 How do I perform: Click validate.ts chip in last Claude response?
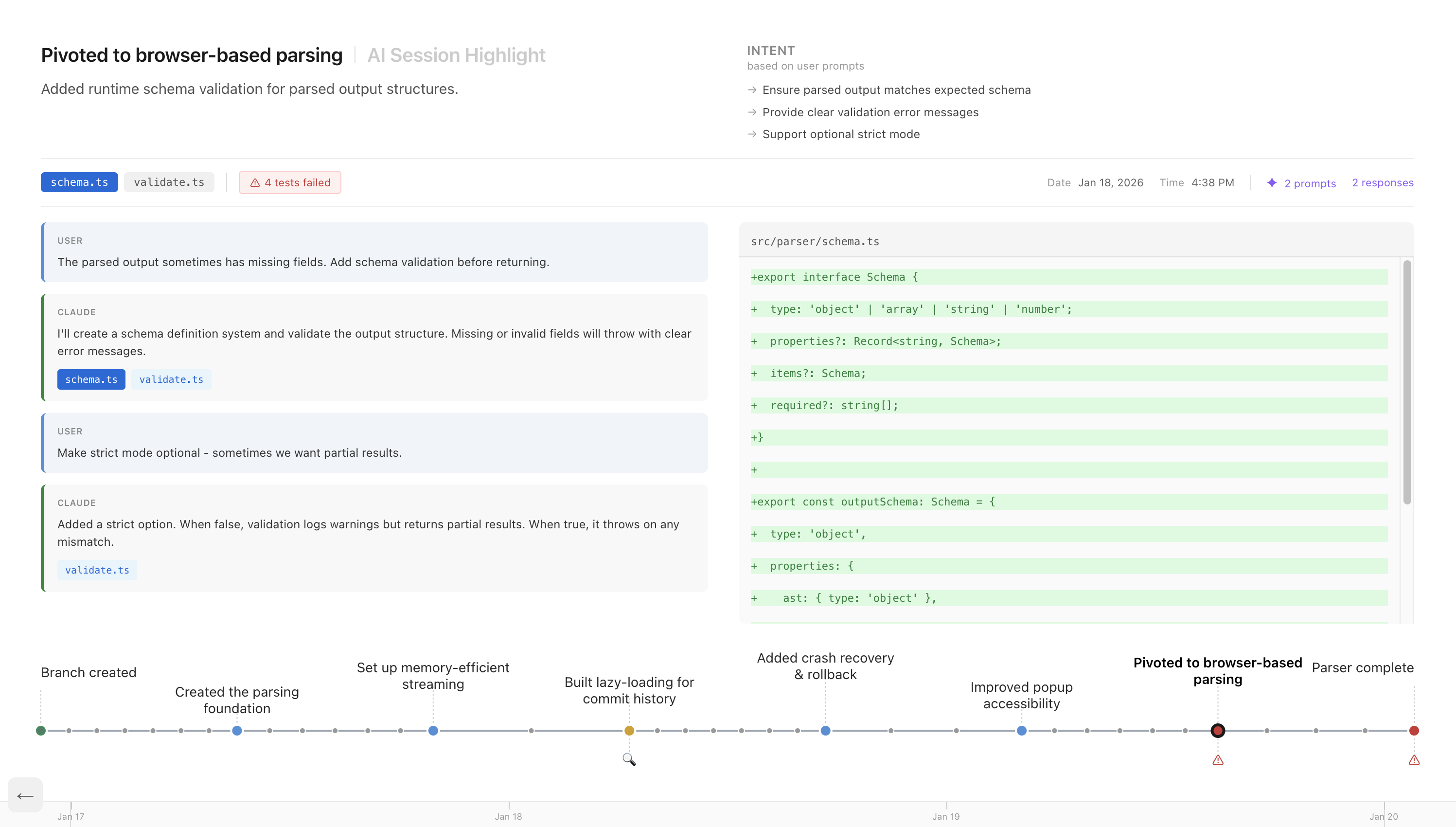(97, 570)
